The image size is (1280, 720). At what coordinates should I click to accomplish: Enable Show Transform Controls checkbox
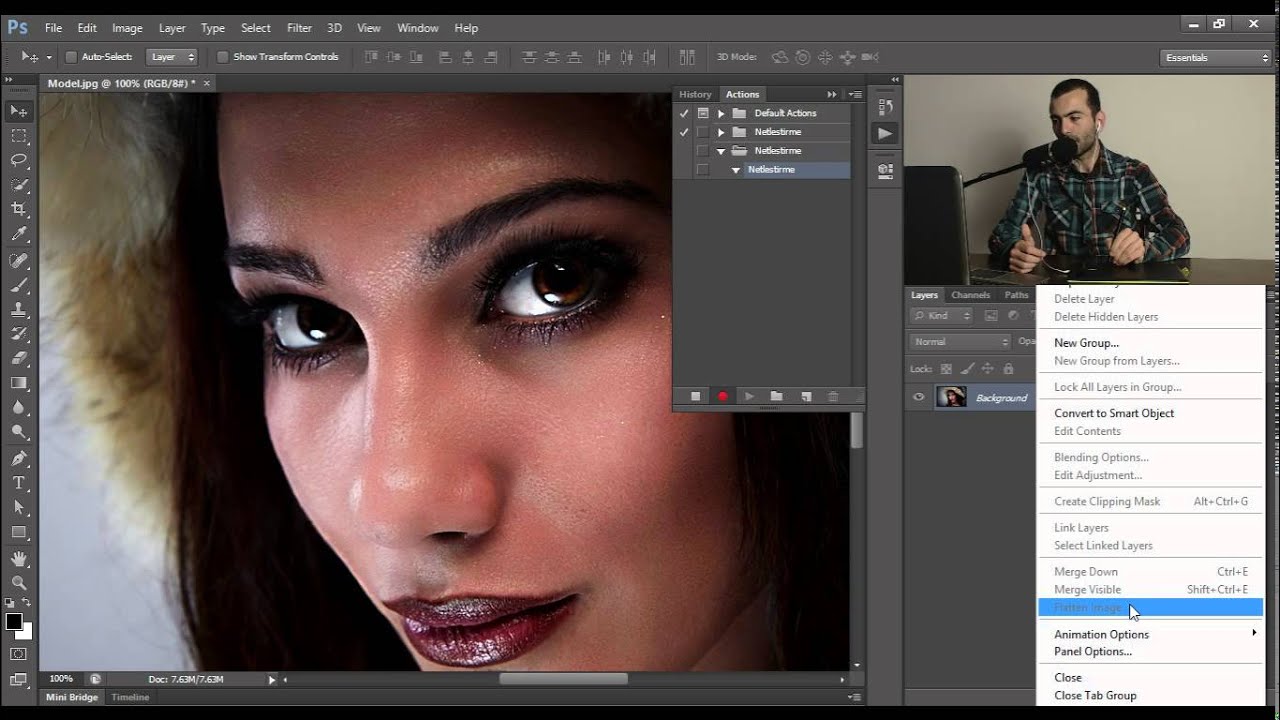(223, 57)
